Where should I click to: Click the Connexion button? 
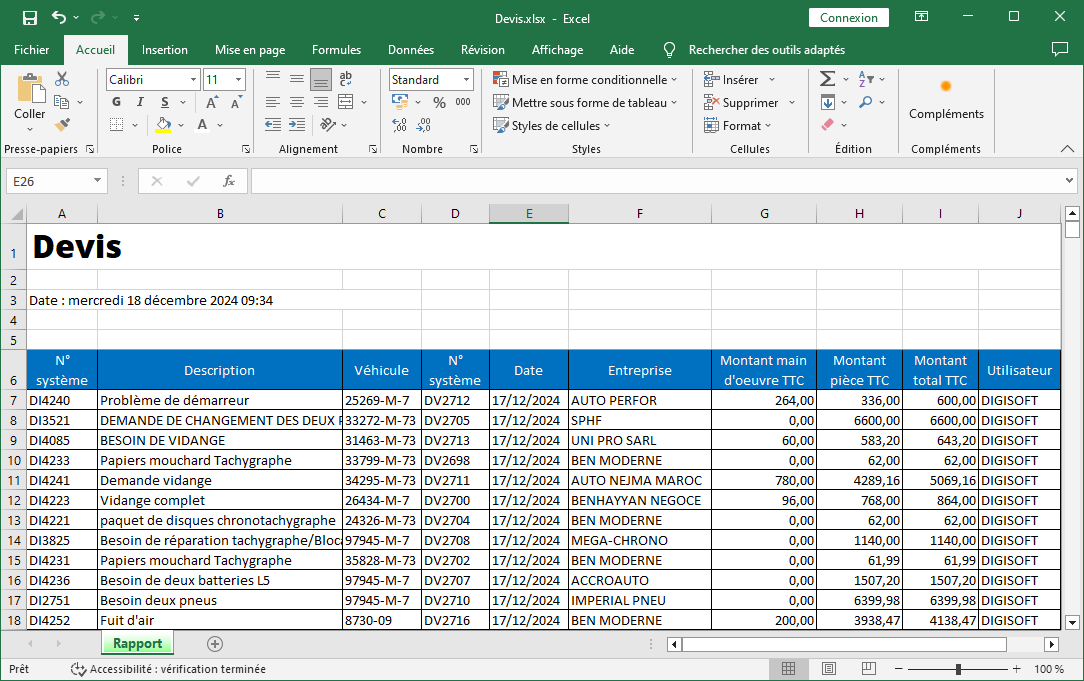[849, 18]
